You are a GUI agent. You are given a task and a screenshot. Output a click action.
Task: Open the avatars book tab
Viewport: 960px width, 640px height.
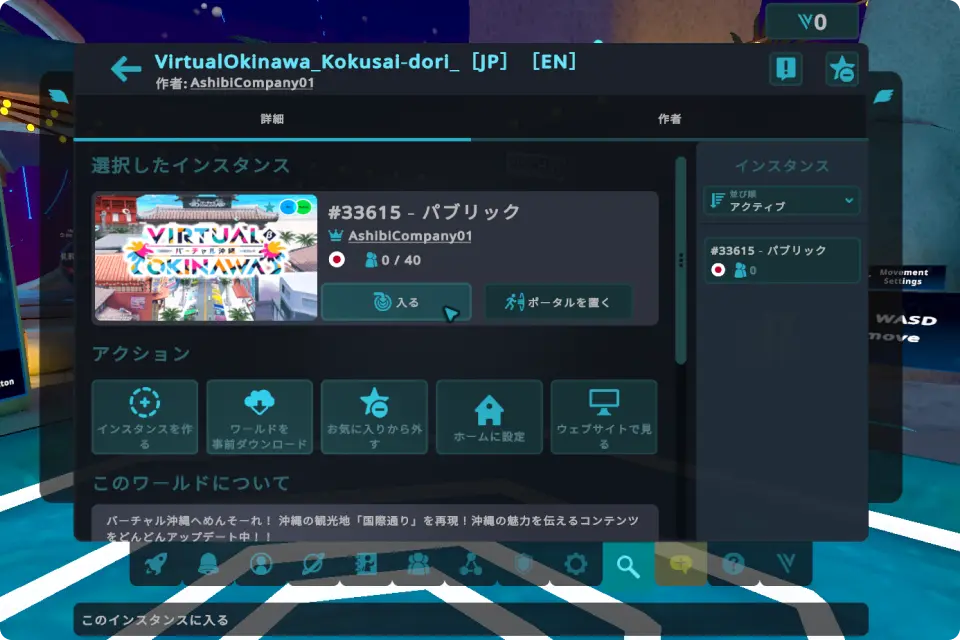tap(366, 563)
